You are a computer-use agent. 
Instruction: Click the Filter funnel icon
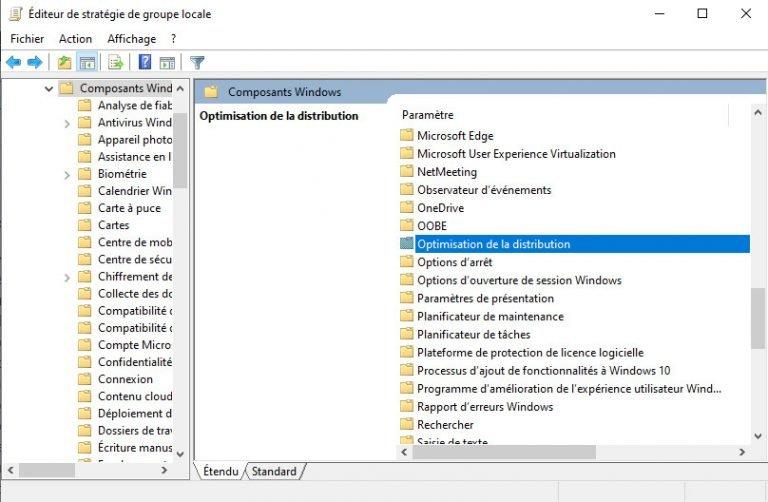point(197,62)
